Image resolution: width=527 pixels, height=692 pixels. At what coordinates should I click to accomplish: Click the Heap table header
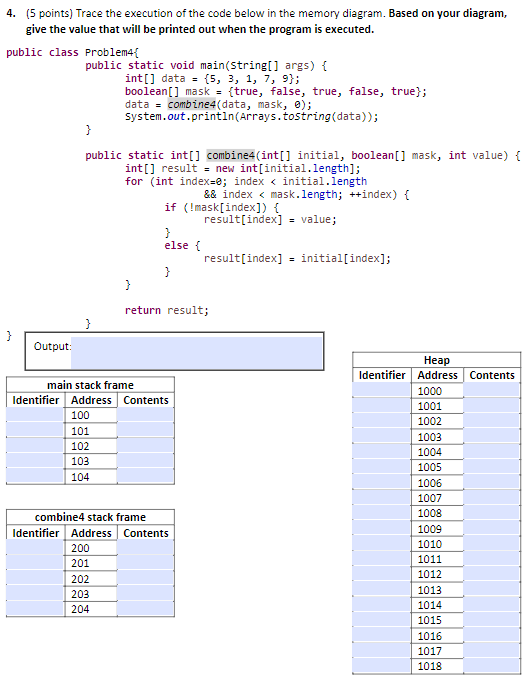click(437, 360)
